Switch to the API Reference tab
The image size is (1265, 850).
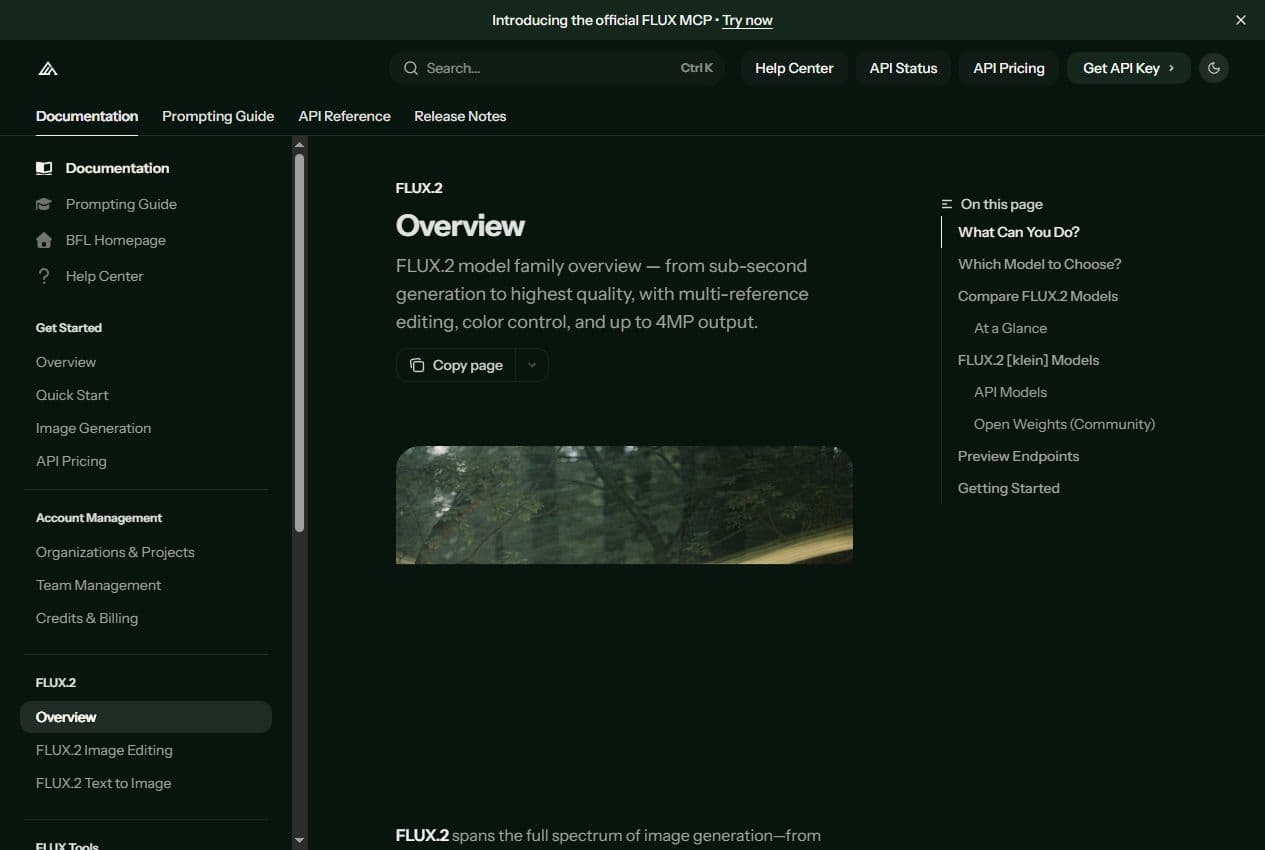344,116
